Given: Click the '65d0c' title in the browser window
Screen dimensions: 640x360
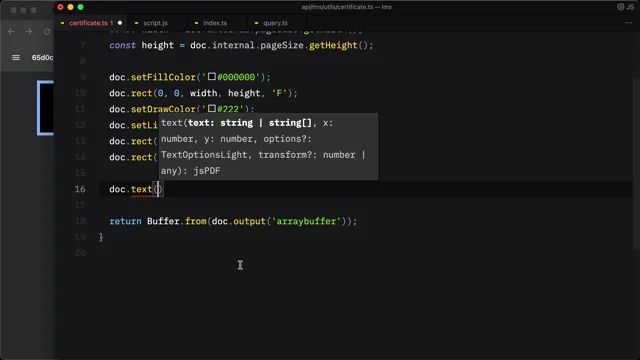Looking at the screenshot, I should (x=42, y=58).
